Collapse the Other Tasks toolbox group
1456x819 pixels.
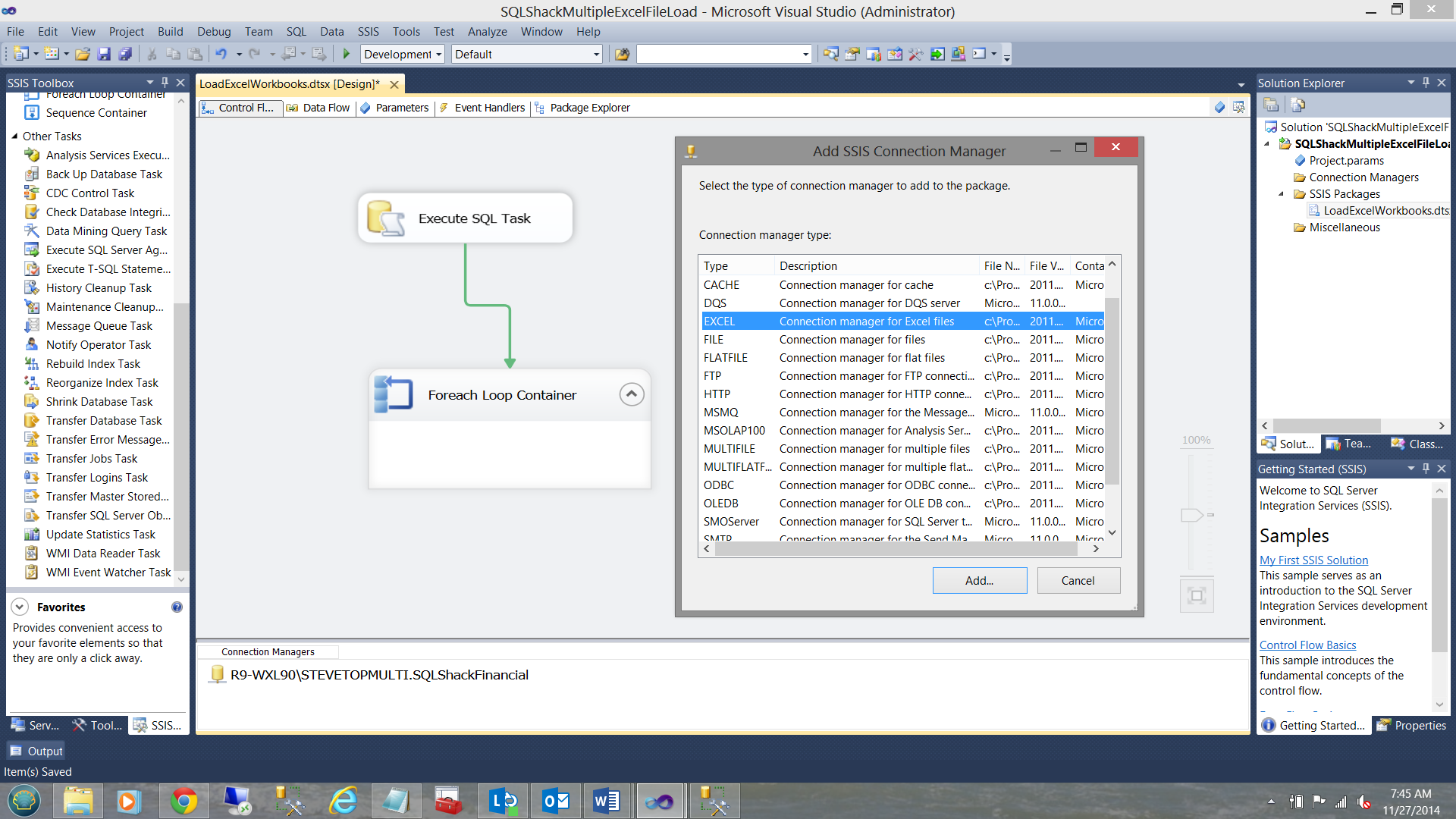(x=14, y=136)
